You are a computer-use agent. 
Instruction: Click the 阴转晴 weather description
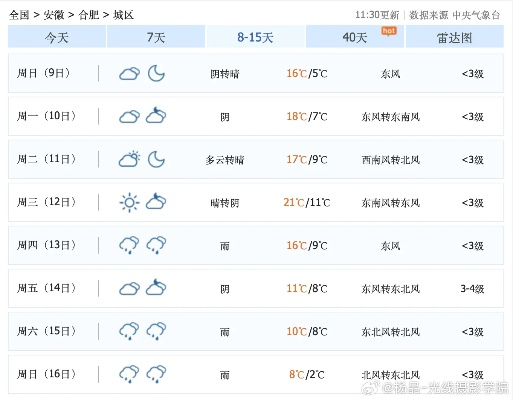[x=225, y=74]
